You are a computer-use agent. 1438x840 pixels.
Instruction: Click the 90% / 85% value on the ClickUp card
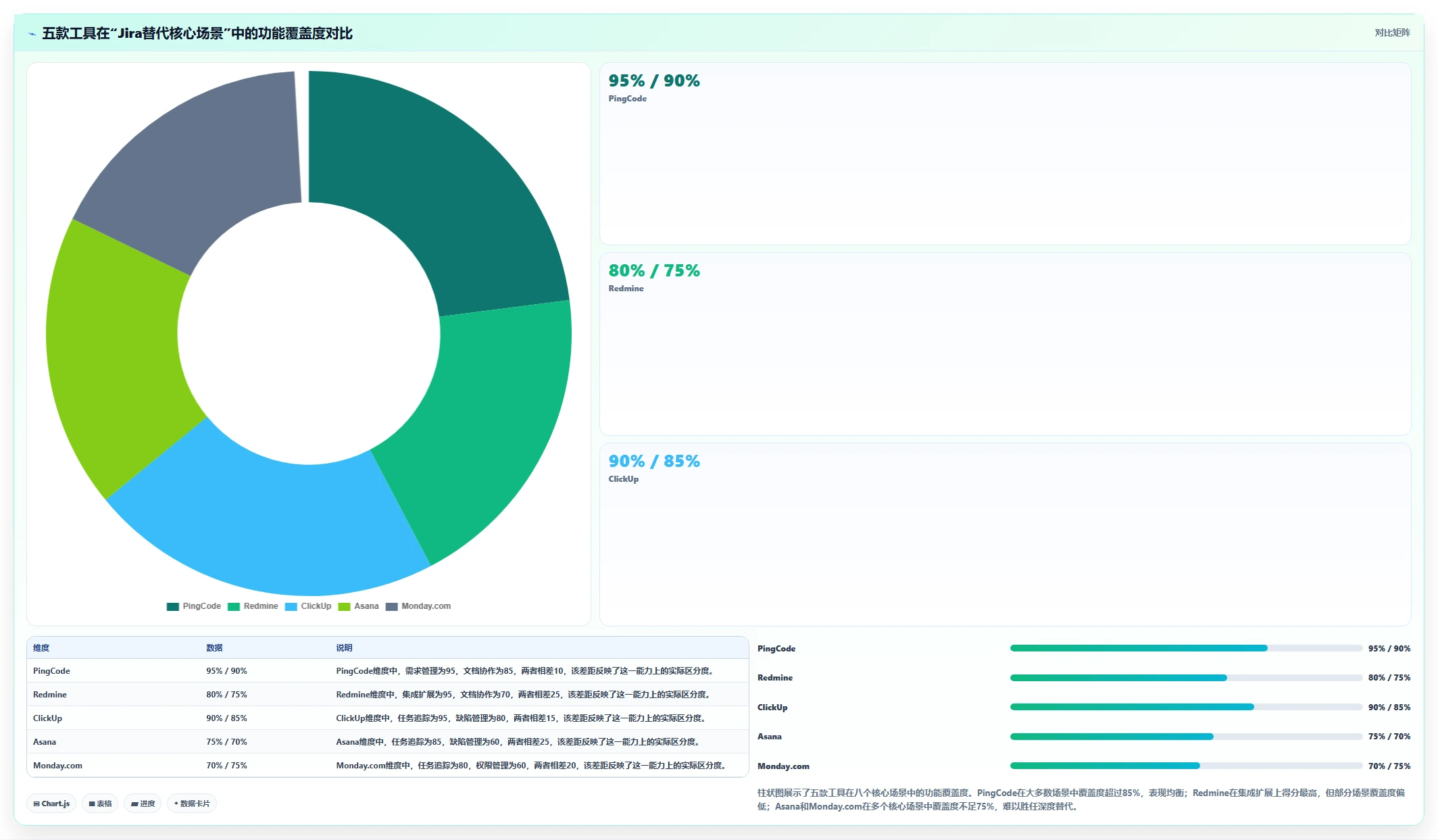pos(654,461)
